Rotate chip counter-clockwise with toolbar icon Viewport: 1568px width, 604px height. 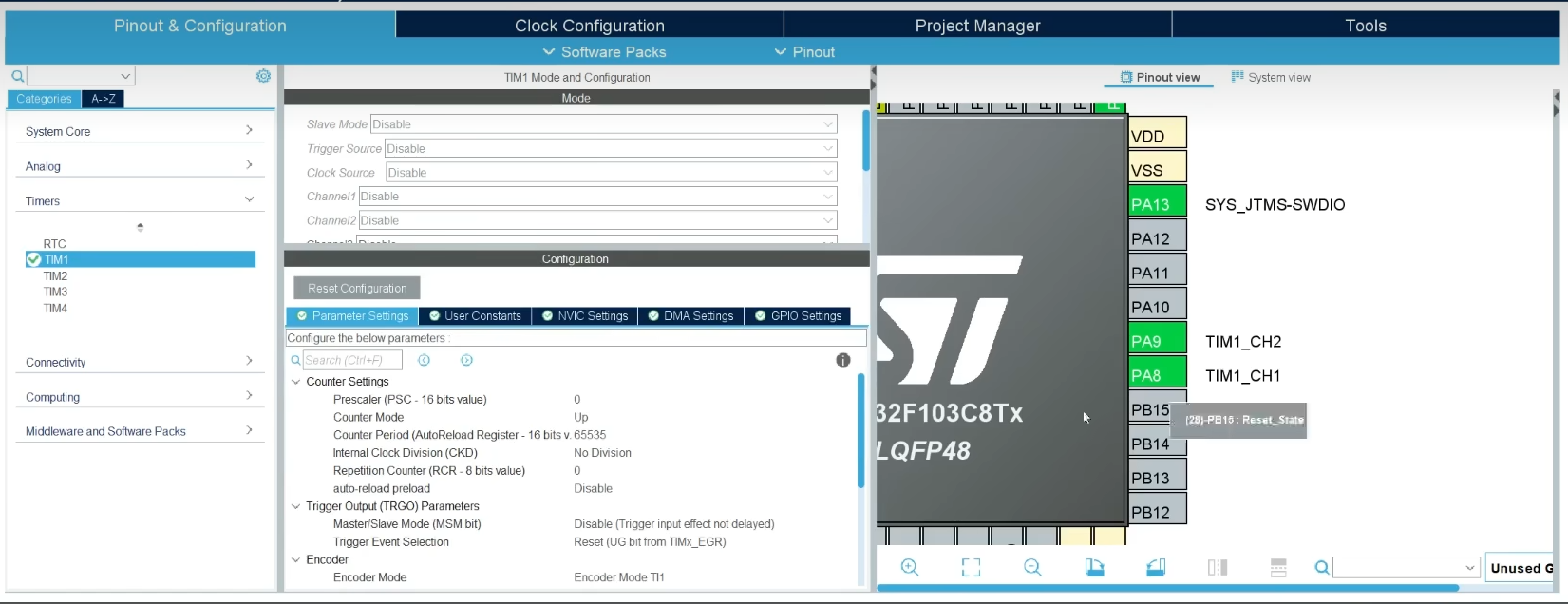pyautogui.click(x=1156, y=567)
